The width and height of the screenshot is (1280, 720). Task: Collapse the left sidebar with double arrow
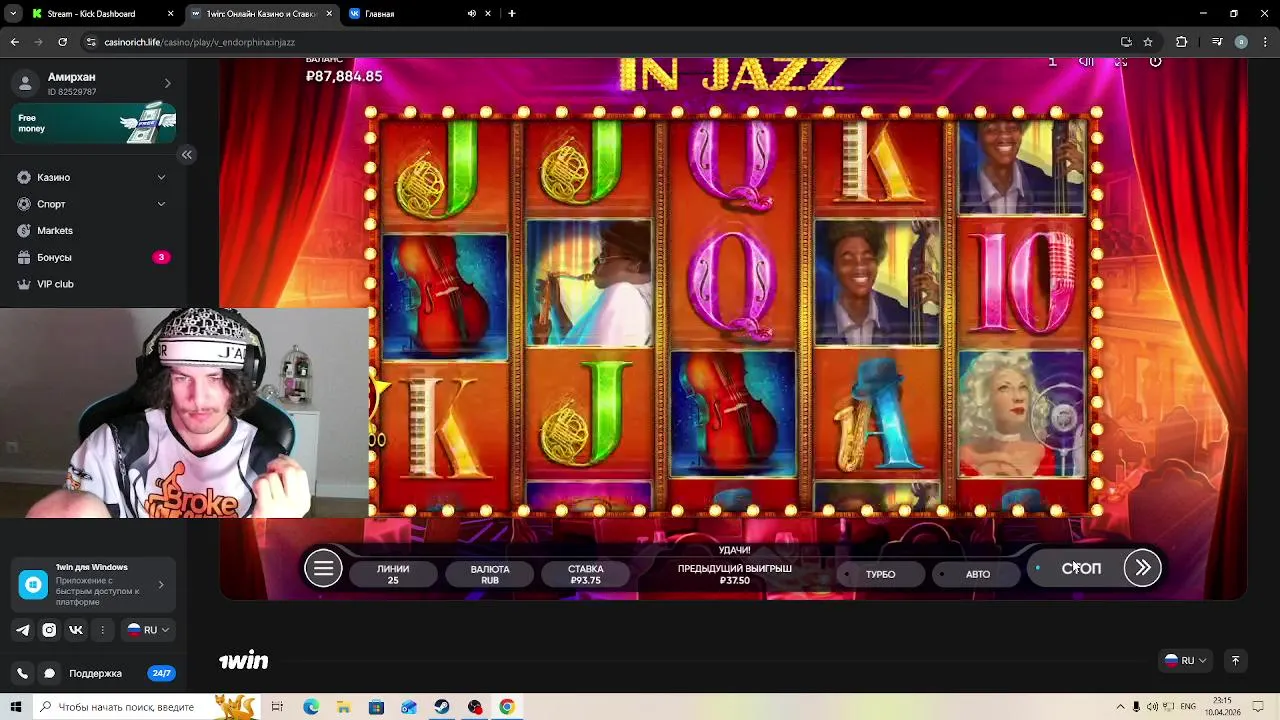coord(187,155)
